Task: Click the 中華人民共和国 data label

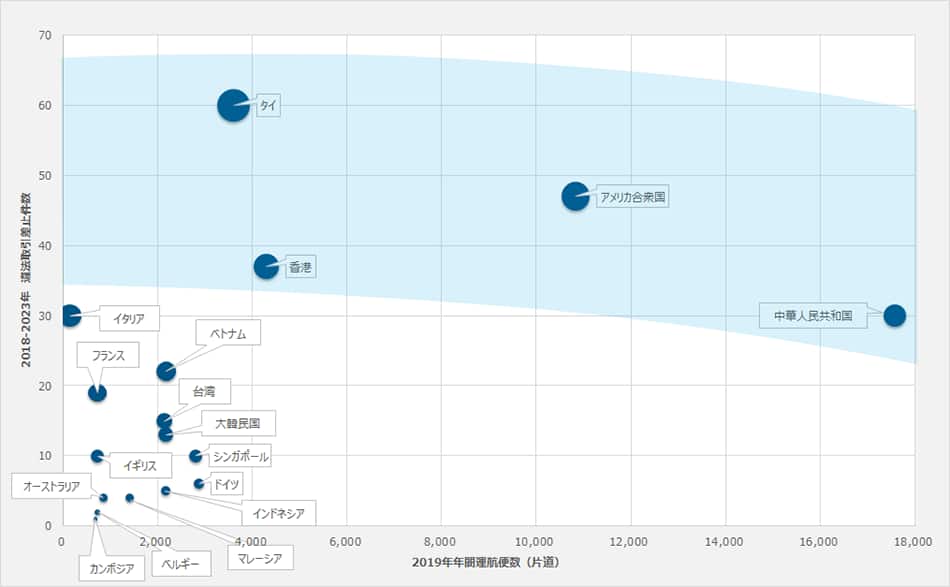Action: (x=813, y=315)
